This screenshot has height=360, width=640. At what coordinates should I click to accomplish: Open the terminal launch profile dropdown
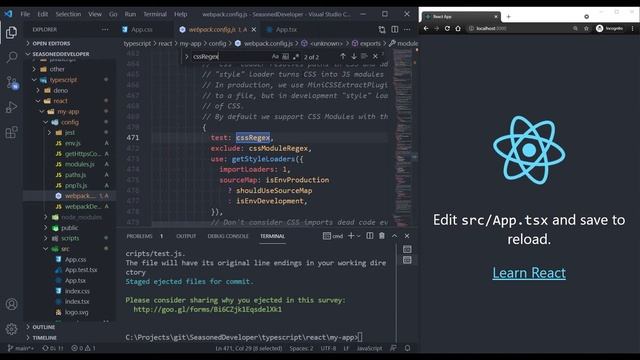coord(359,236)
